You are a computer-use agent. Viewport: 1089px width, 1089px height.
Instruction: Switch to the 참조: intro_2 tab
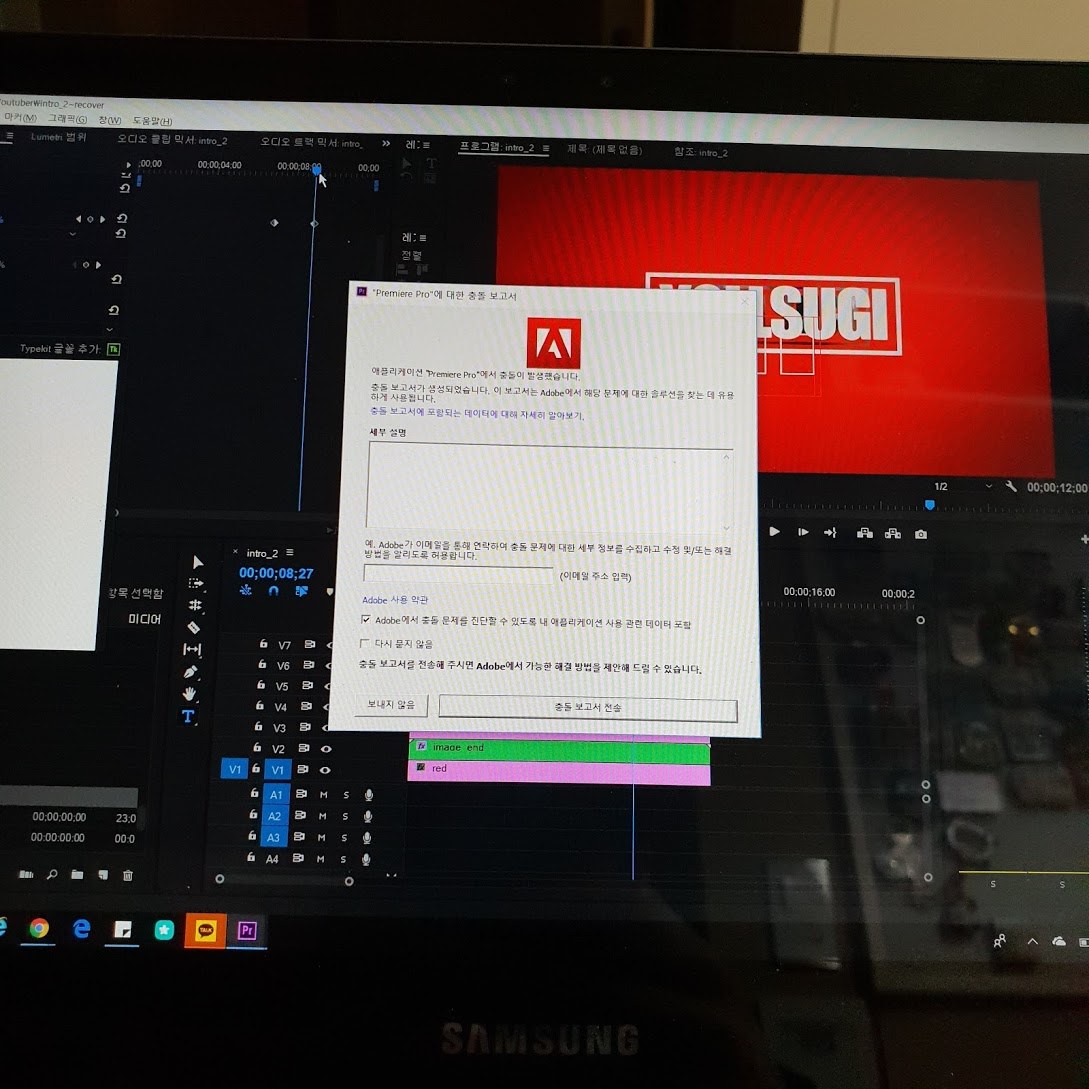(701, 152)
